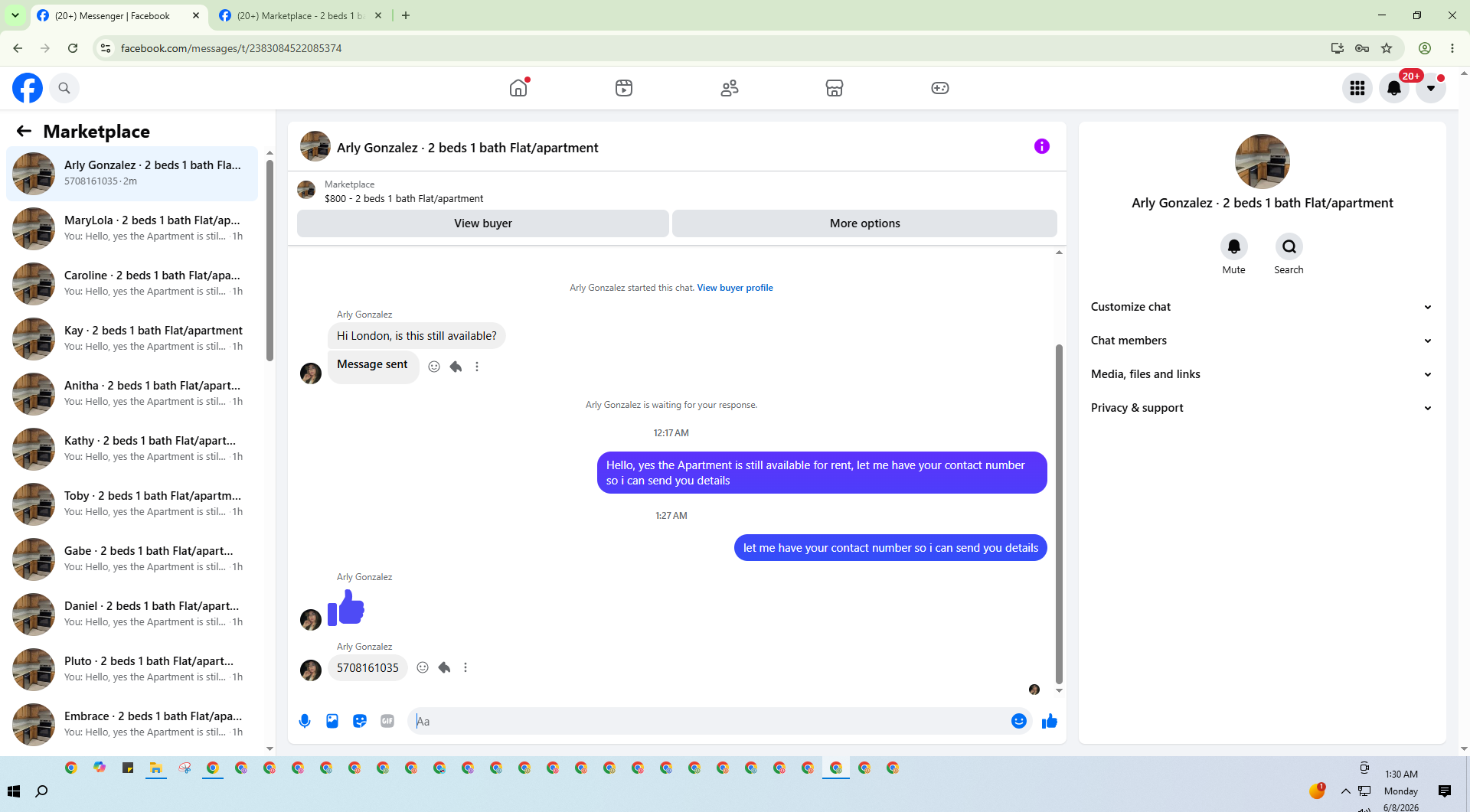This screenshot has width=1470, height=812.
Task: Open the MaryLola conversation
Action: (x=132, y=228)
